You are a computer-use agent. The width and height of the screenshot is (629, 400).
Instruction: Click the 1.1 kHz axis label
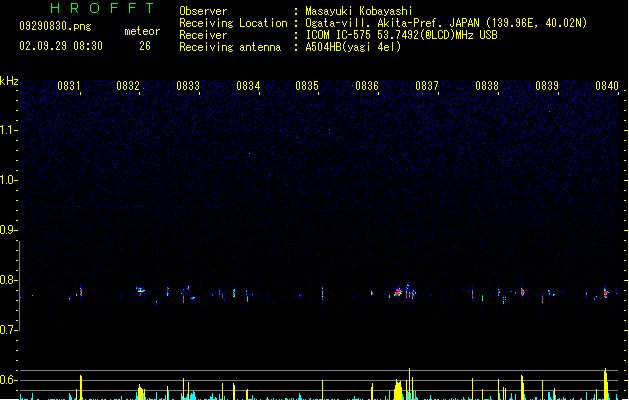point(8,130)
